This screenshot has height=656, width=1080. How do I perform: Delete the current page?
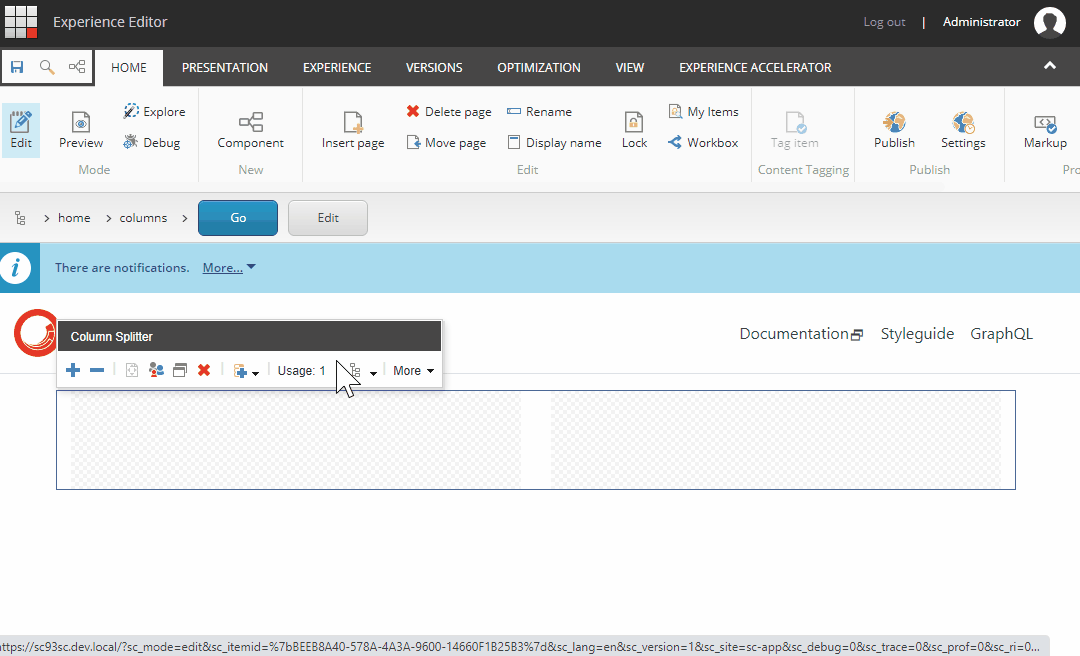[x=449, y=112]
